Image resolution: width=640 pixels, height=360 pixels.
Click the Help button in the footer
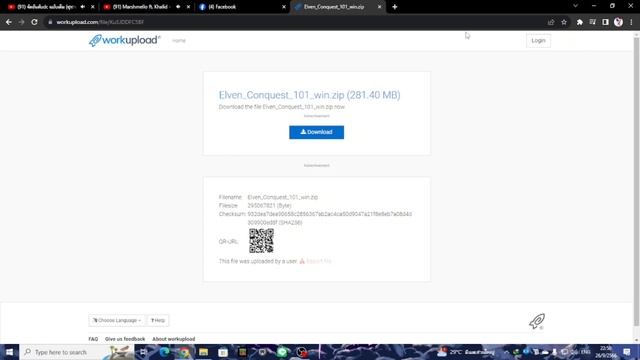coord(158,320)
